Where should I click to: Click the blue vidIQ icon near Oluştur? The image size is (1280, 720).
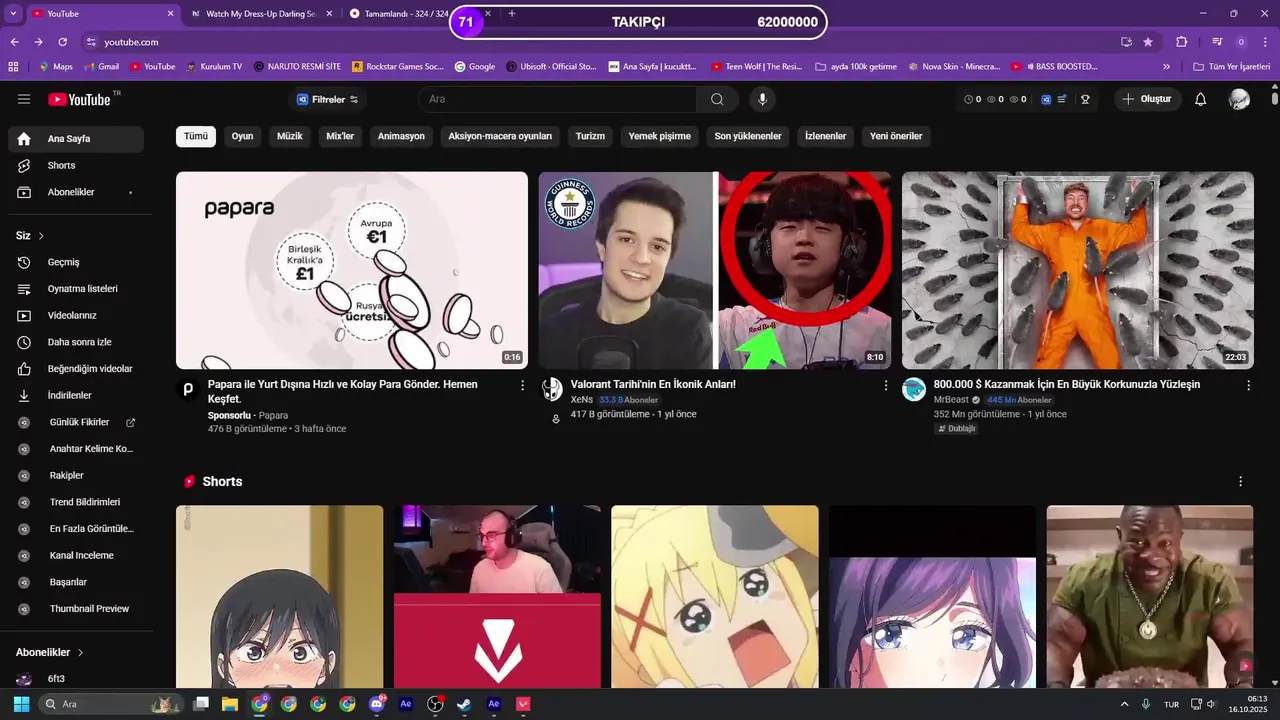(1046, 99)
